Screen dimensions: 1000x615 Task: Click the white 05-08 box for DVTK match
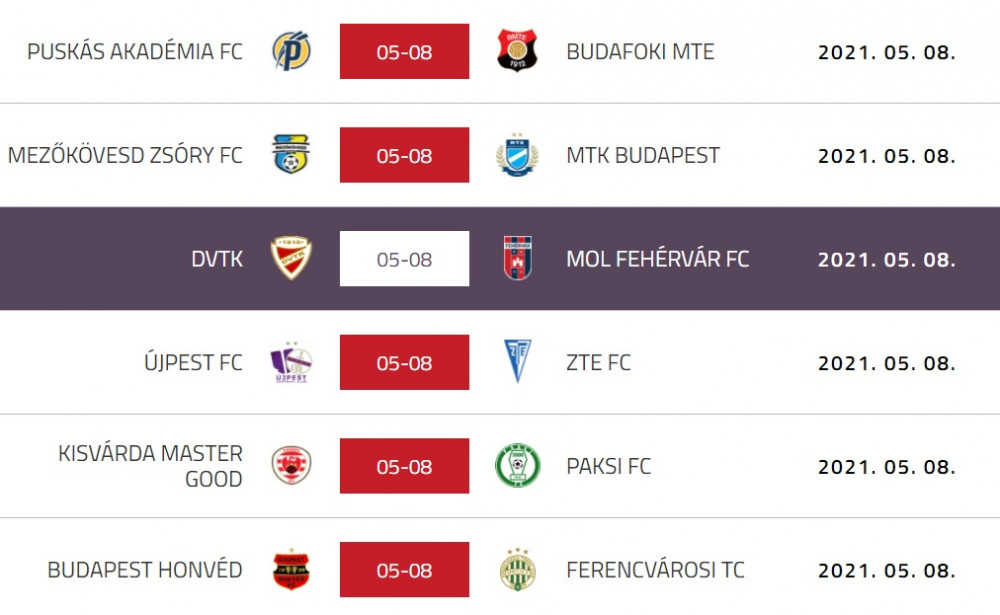404,259
